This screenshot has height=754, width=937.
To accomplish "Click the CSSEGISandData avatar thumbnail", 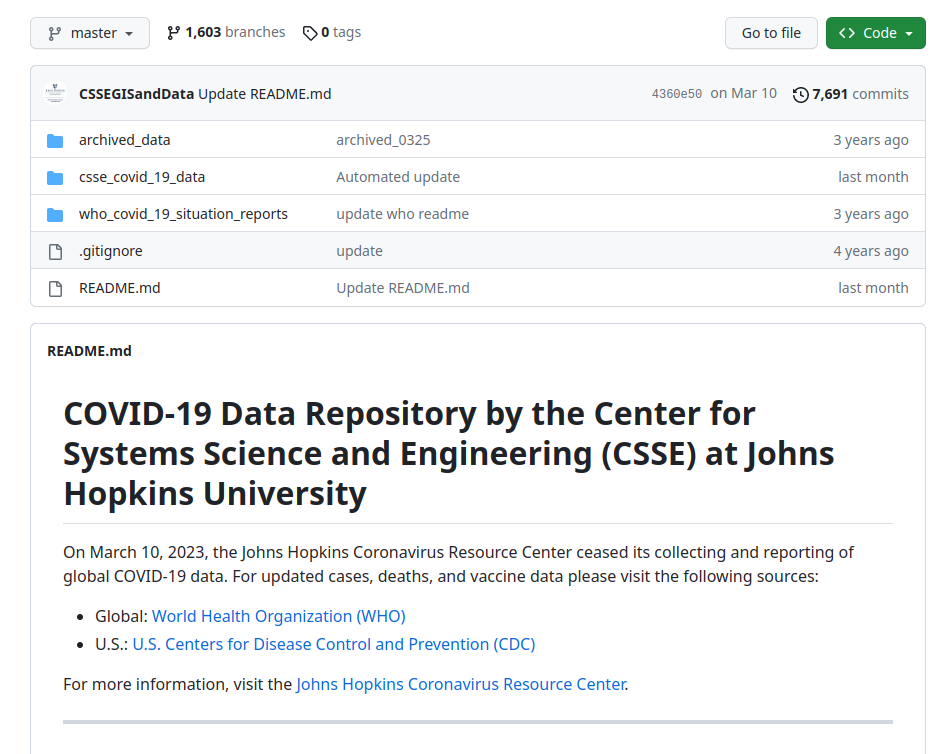I will point(55,93).
